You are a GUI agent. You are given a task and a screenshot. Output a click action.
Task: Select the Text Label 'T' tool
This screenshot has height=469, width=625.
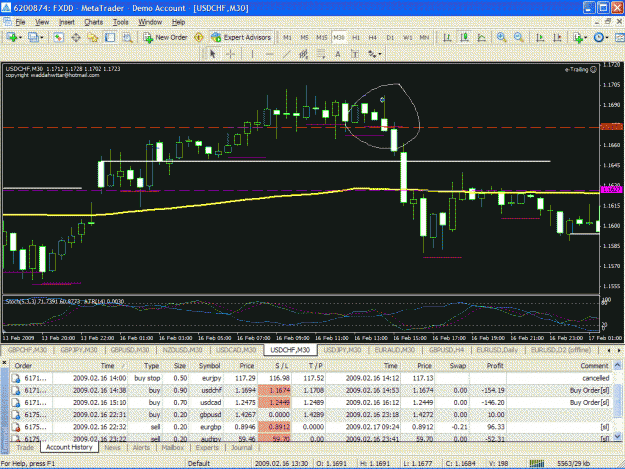point(355,54)
